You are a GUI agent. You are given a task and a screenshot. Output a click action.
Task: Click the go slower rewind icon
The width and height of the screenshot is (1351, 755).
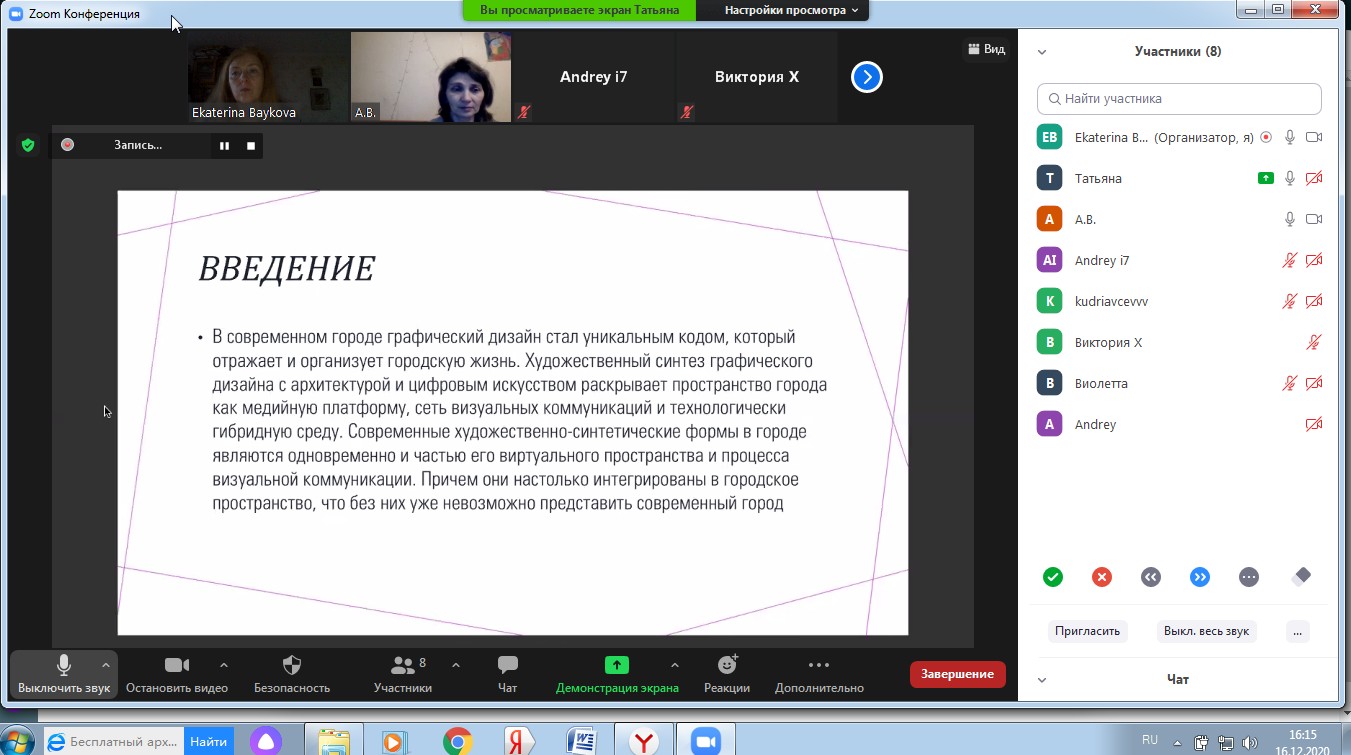click(x=1150, y=577)
